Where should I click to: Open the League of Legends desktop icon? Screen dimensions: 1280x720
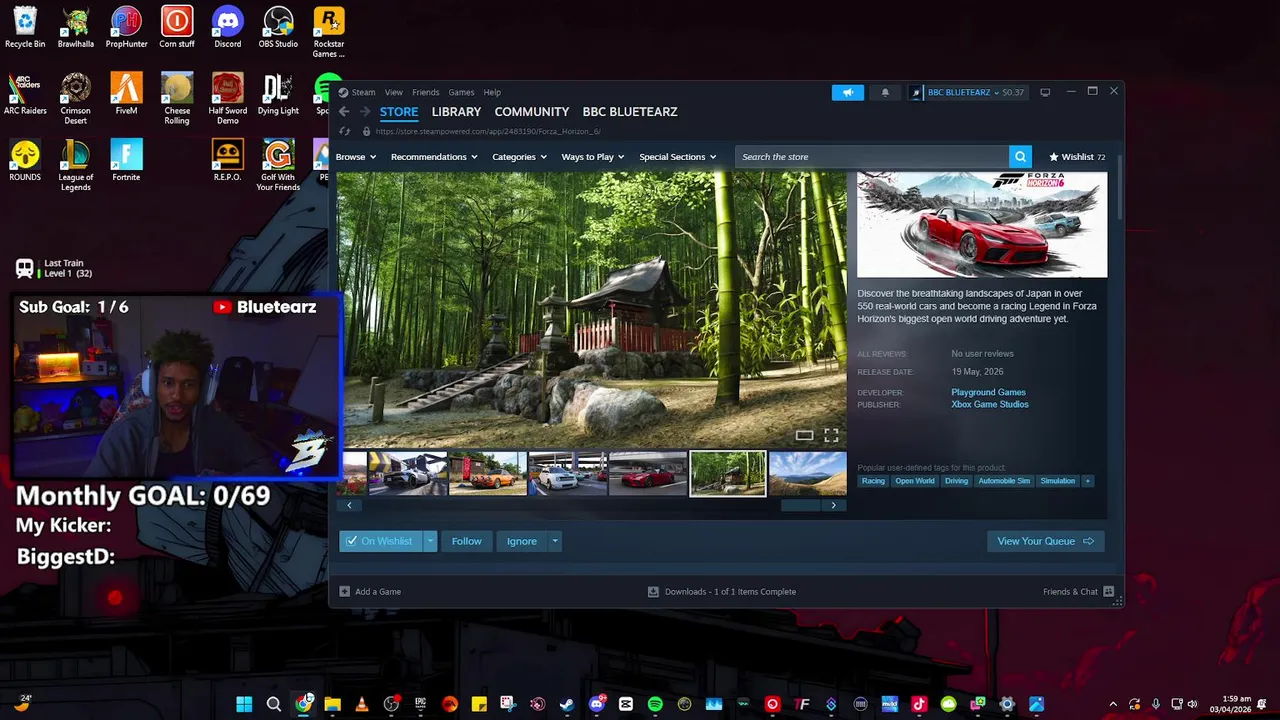point(75,165)
